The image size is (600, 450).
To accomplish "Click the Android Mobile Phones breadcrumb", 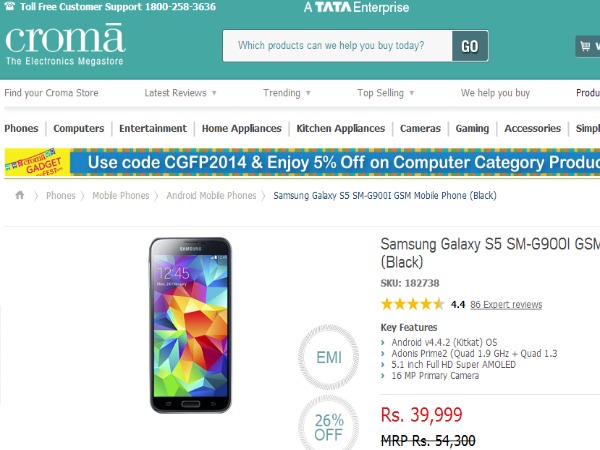I will click(x=211, y=196).
